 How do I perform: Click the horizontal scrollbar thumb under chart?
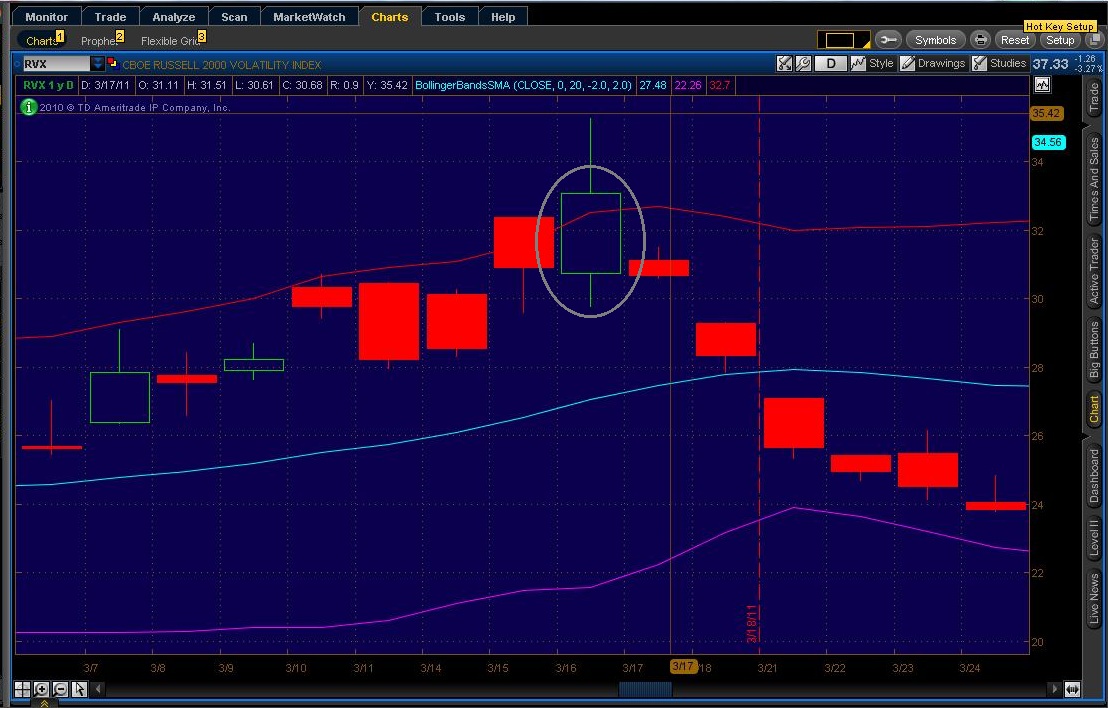[x=645, y=689]
